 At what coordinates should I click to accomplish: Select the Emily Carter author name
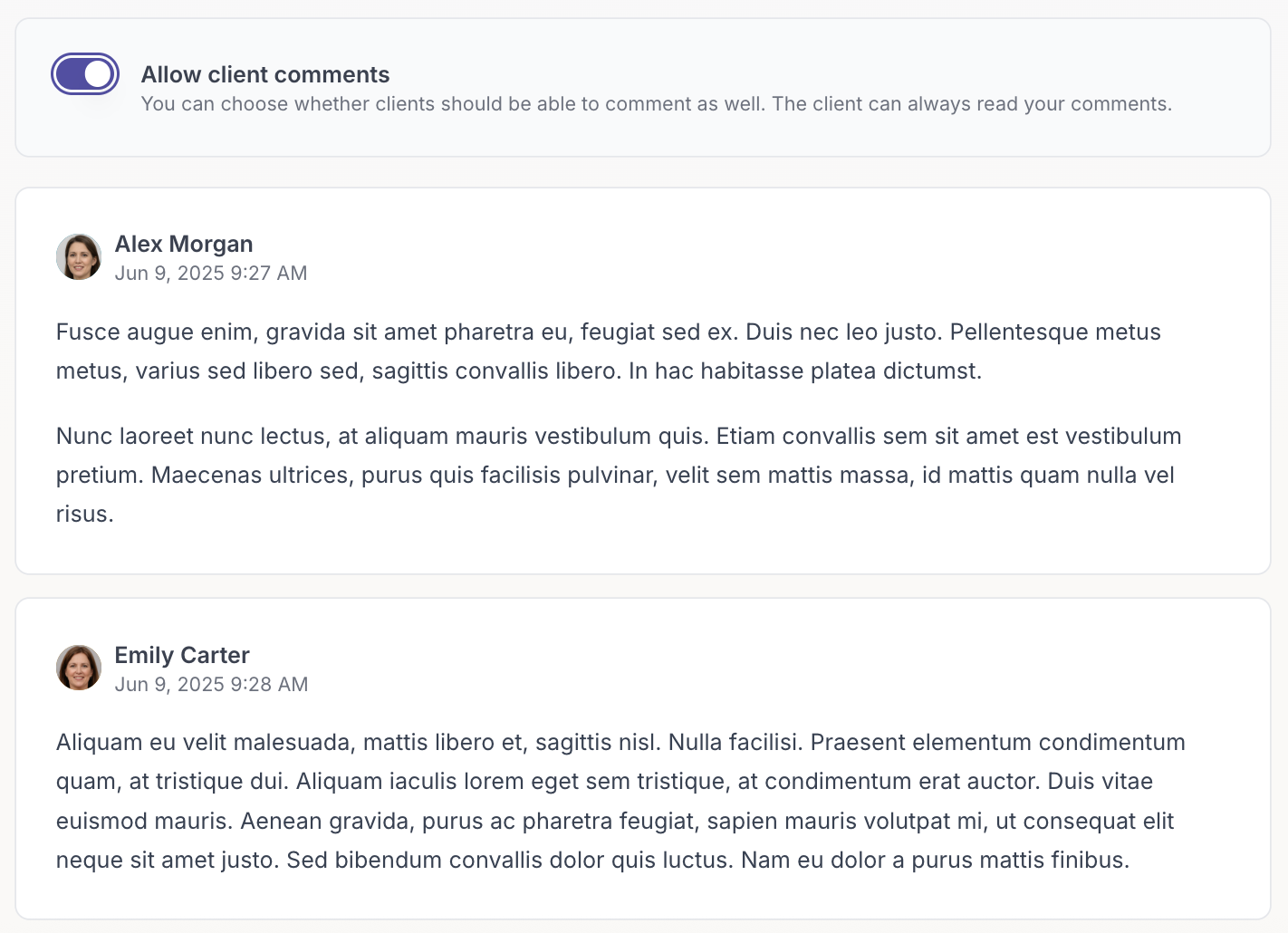tap(182, 655)
